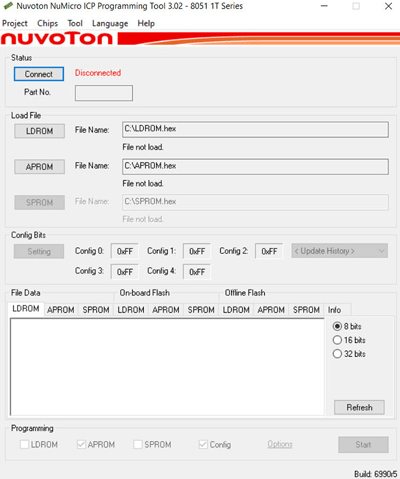Viewport: 400px width, 479px height.
Task: Click the Connect button
Action: point(39,74)
